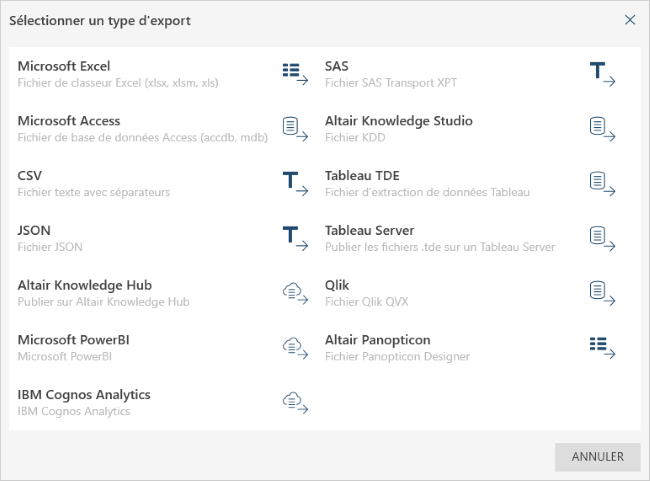Viewport: 650px width, 481px height.
Task: Click the Microsoft Excel table export icon
Action: click(x=294, y=73)
